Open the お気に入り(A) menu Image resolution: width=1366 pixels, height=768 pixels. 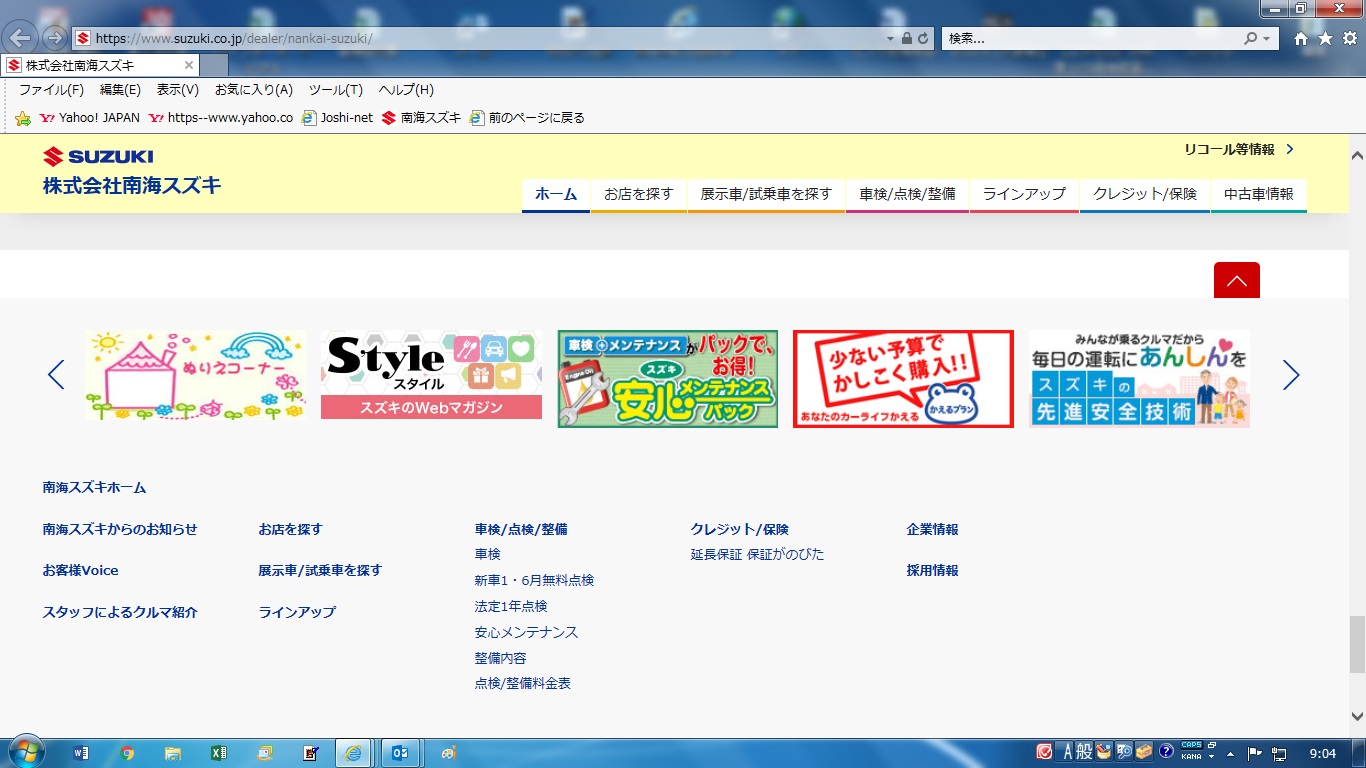point(254,90)
